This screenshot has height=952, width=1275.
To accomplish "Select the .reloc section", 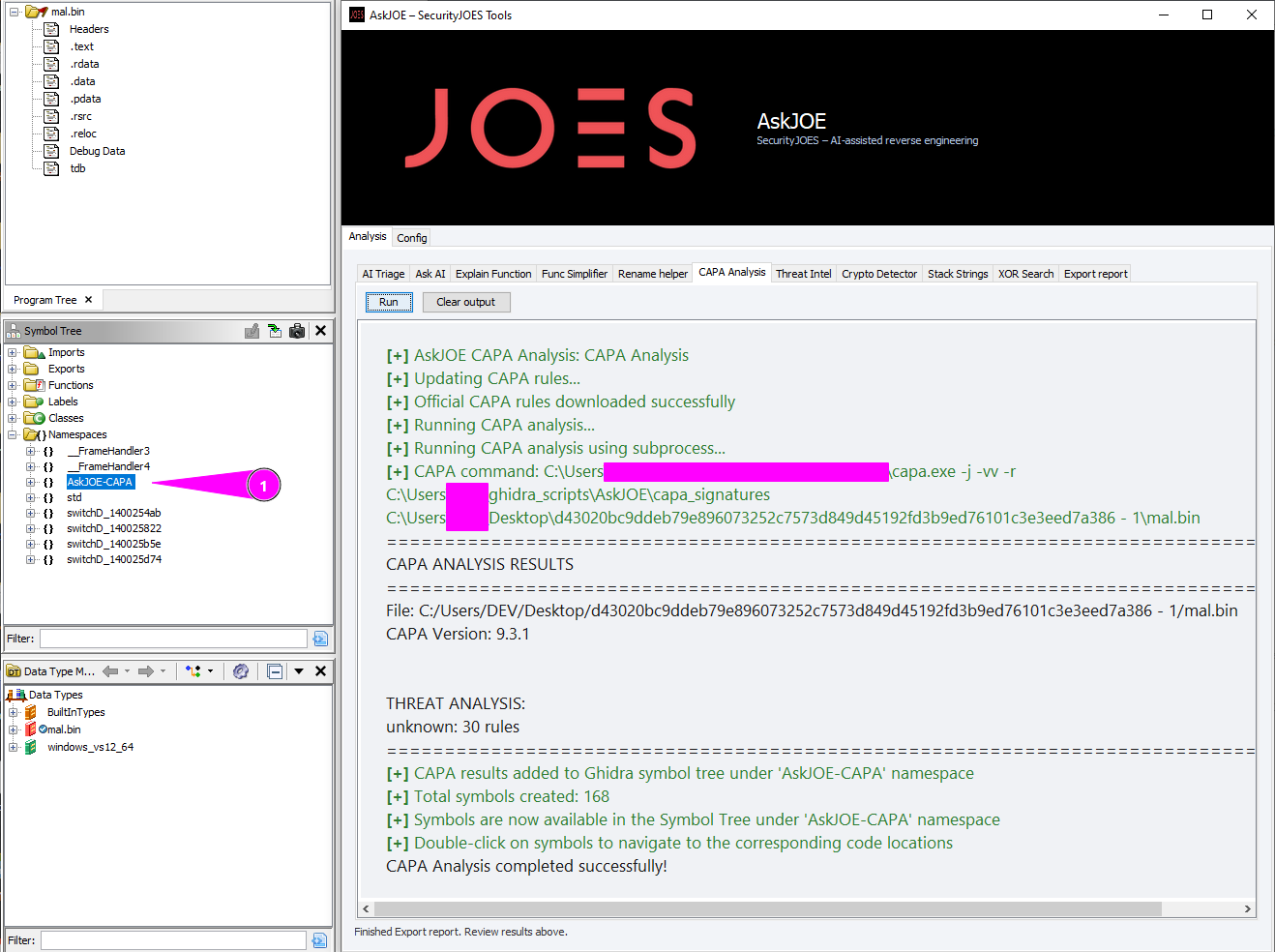I will tap(83, 134).
